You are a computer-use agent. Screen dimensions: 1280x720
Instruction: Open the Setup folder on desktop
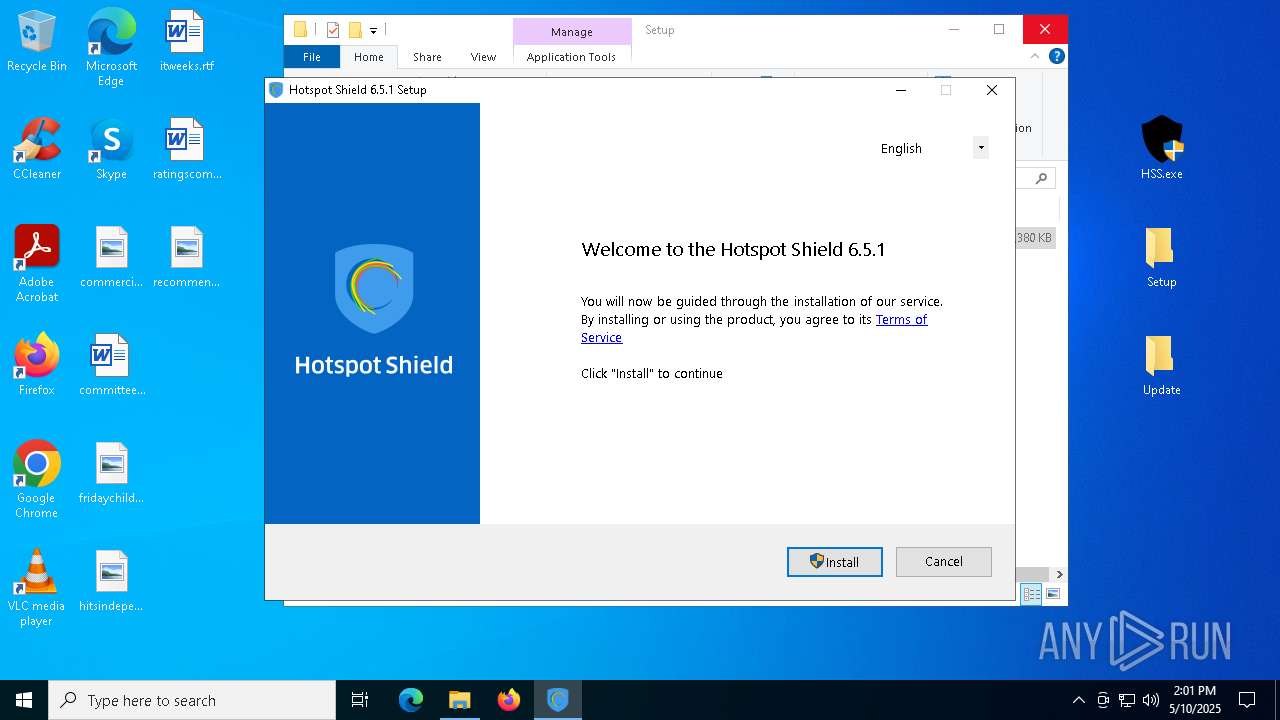point(1162,258)
